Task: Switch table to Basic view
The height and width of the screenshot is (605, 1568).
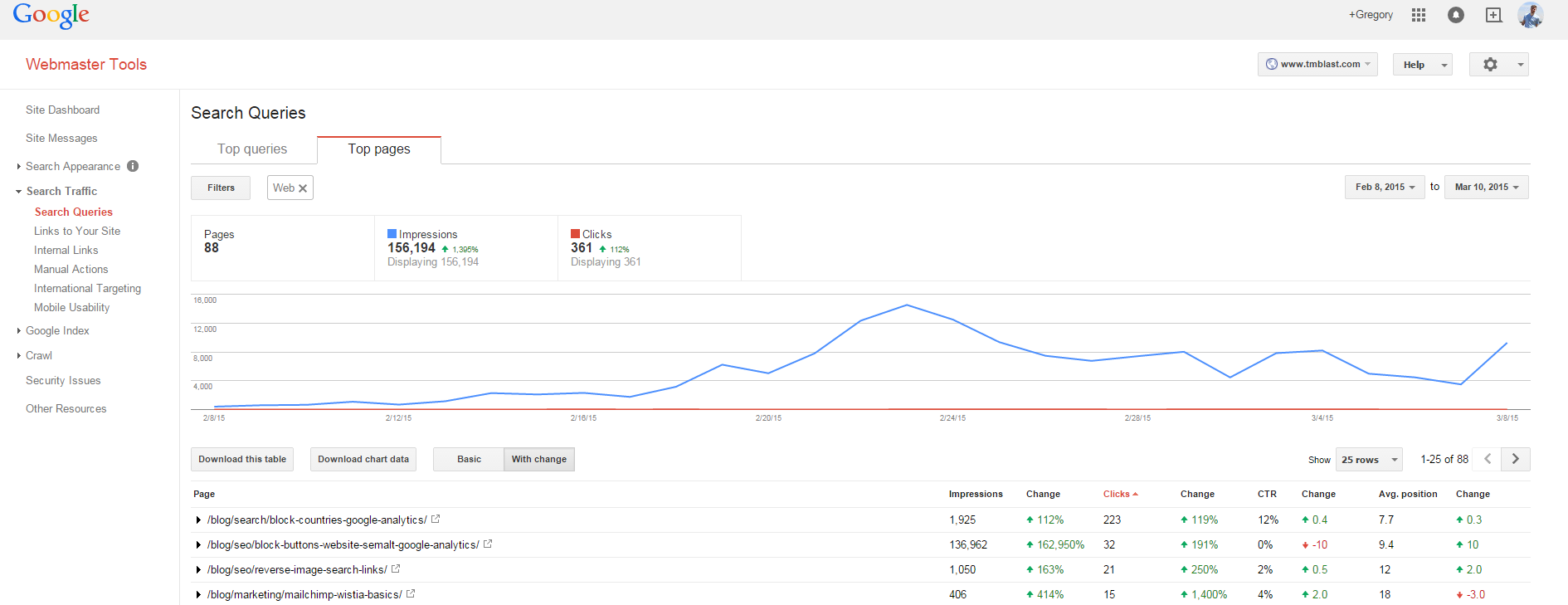Action: (469, 459)
